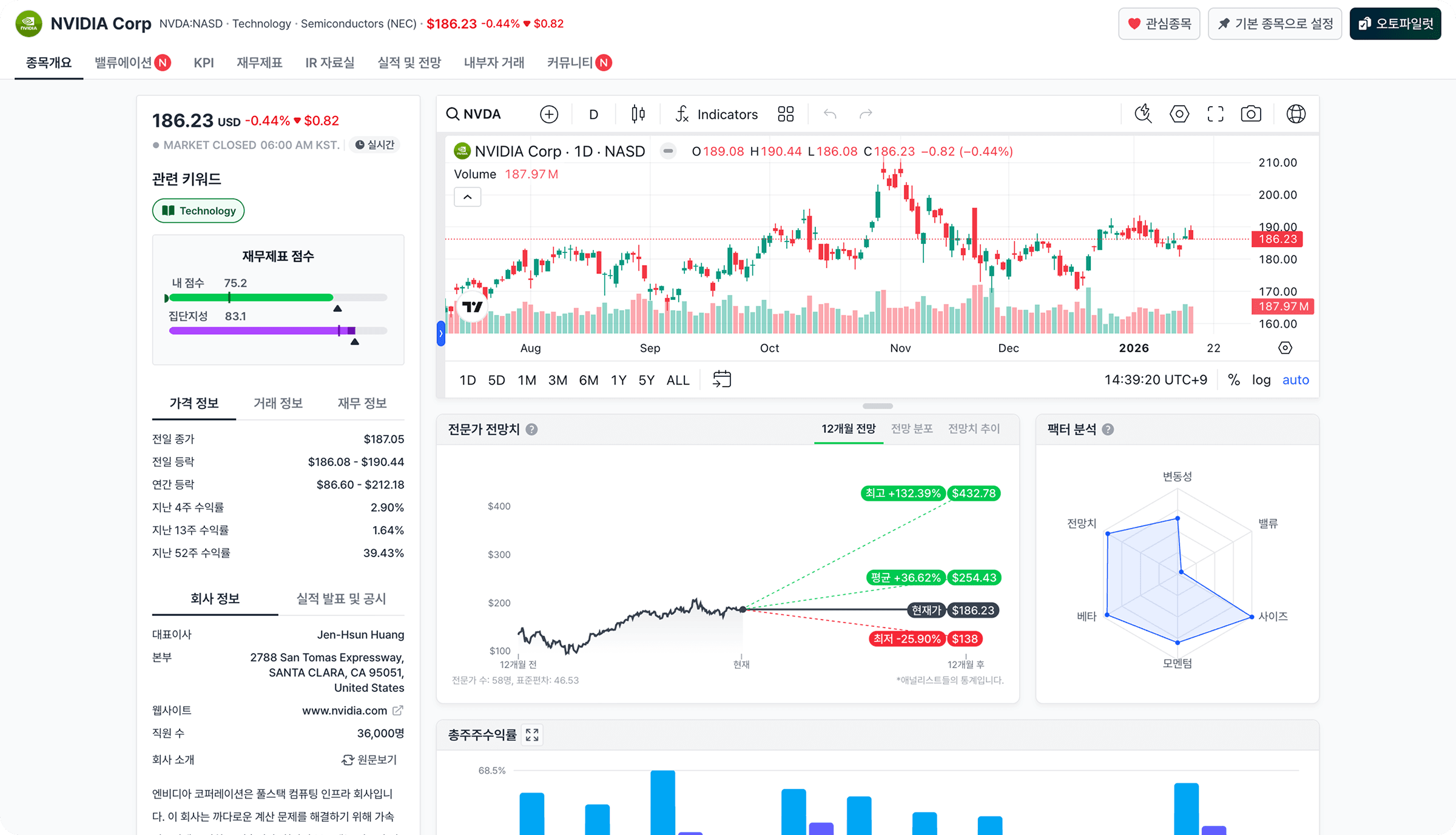
Task: Toggle percent scale mode
Action: pos(1233,380)
